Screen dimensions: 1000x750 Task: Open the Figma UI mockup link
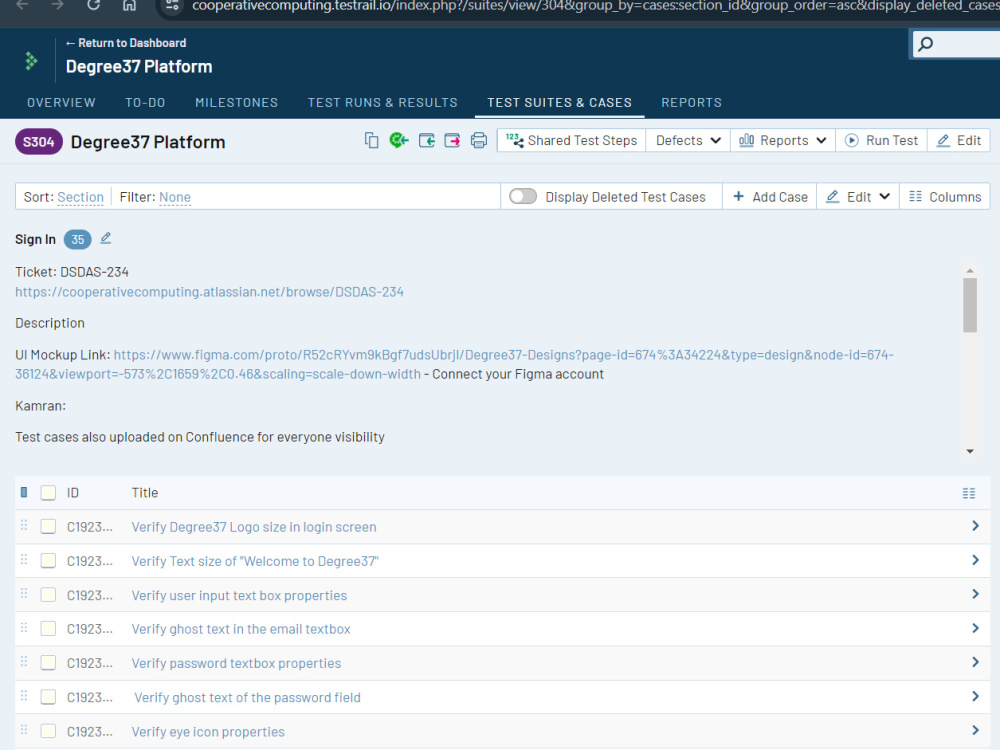click(x=454, y=364)
